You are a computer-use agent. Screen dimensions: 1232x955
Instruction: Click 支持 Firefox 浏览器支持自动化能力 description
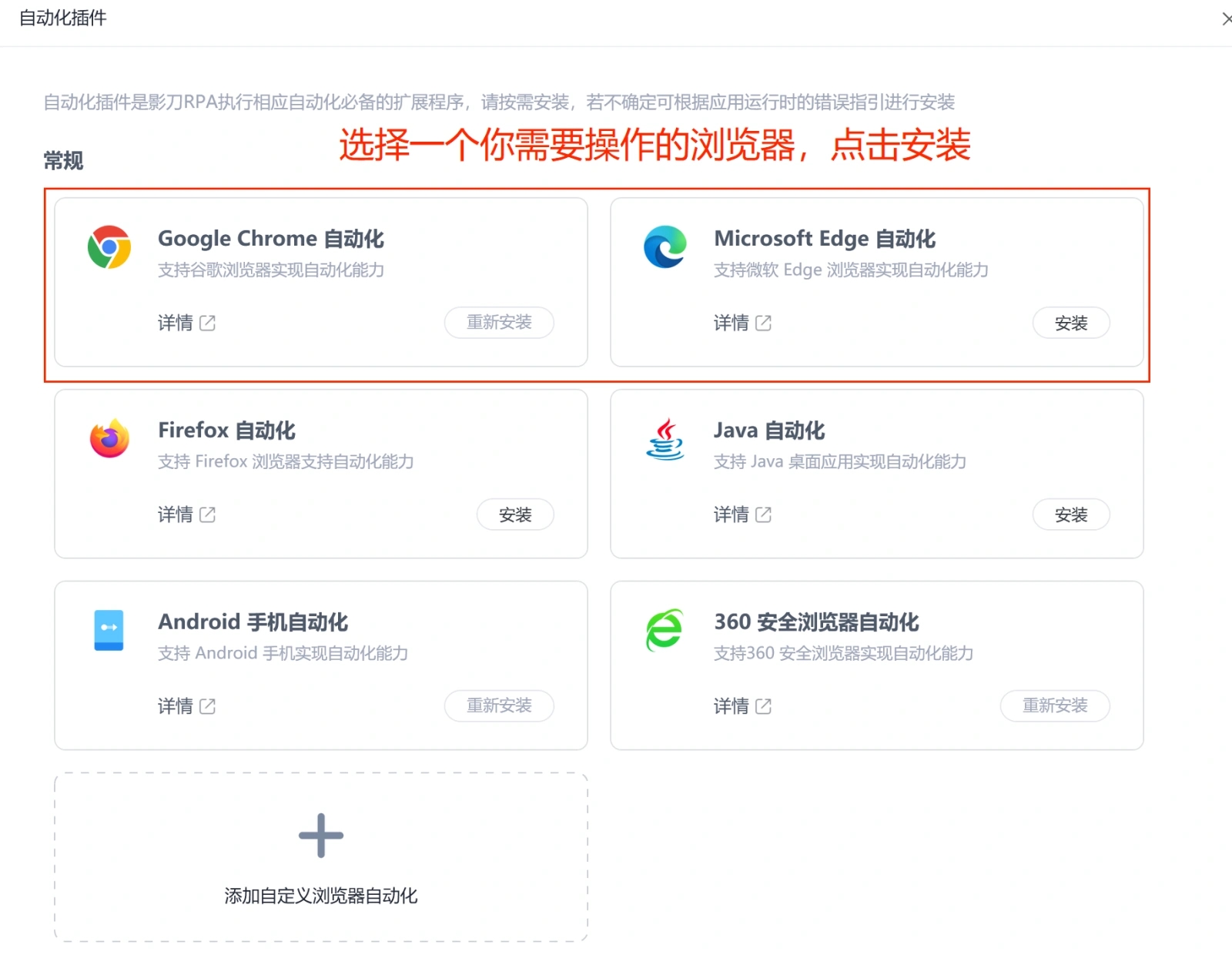pos(286,462)
